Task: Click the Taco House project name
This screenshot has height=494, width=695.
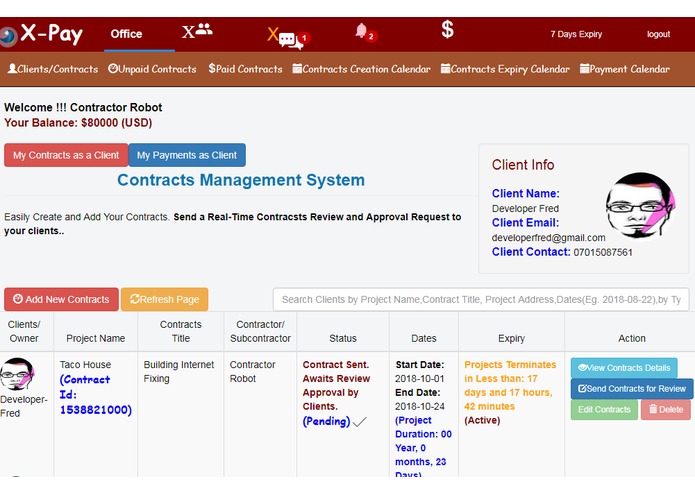Action: (86, 365)
